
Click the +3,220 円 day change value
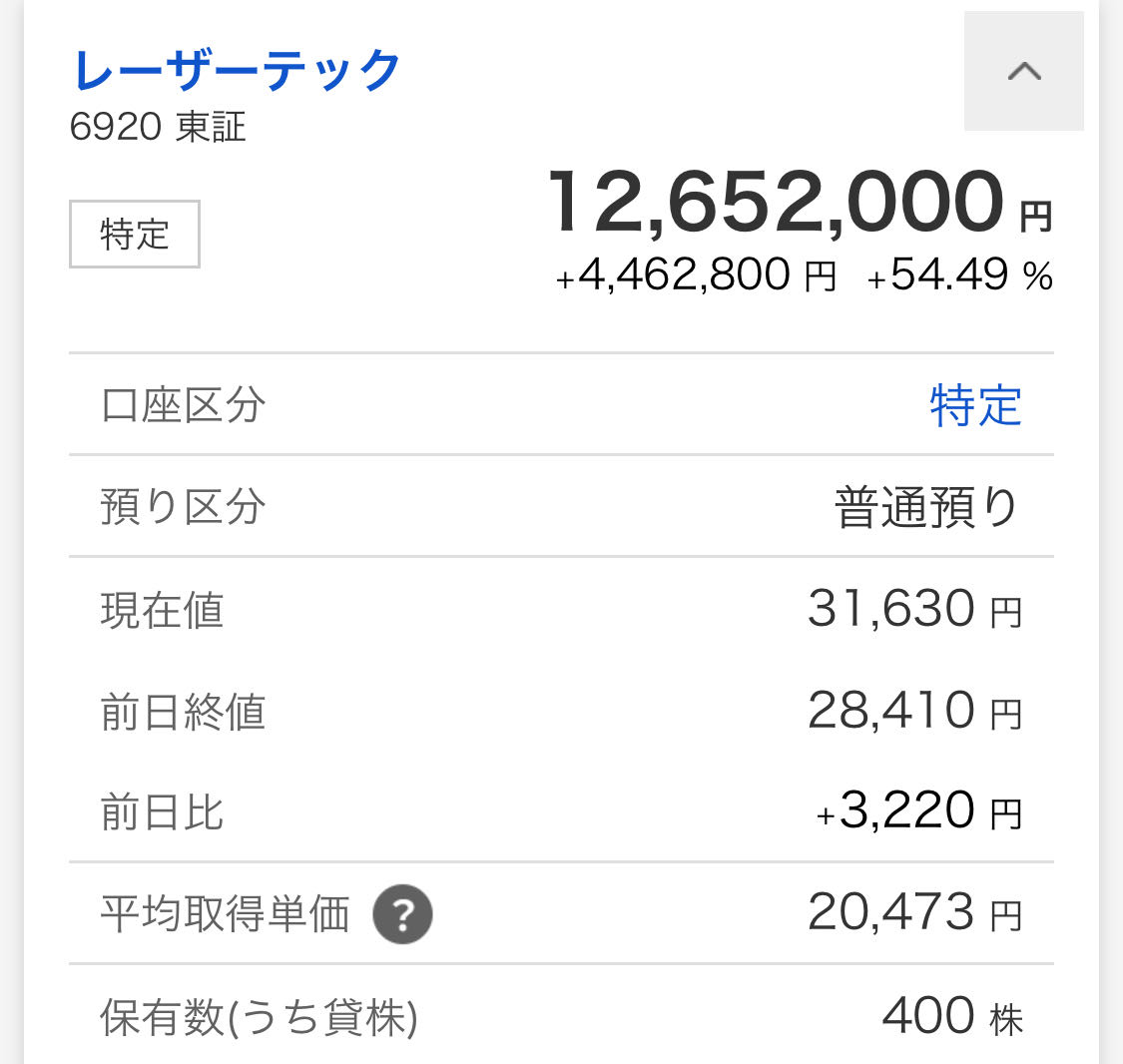tap(918, 811)
